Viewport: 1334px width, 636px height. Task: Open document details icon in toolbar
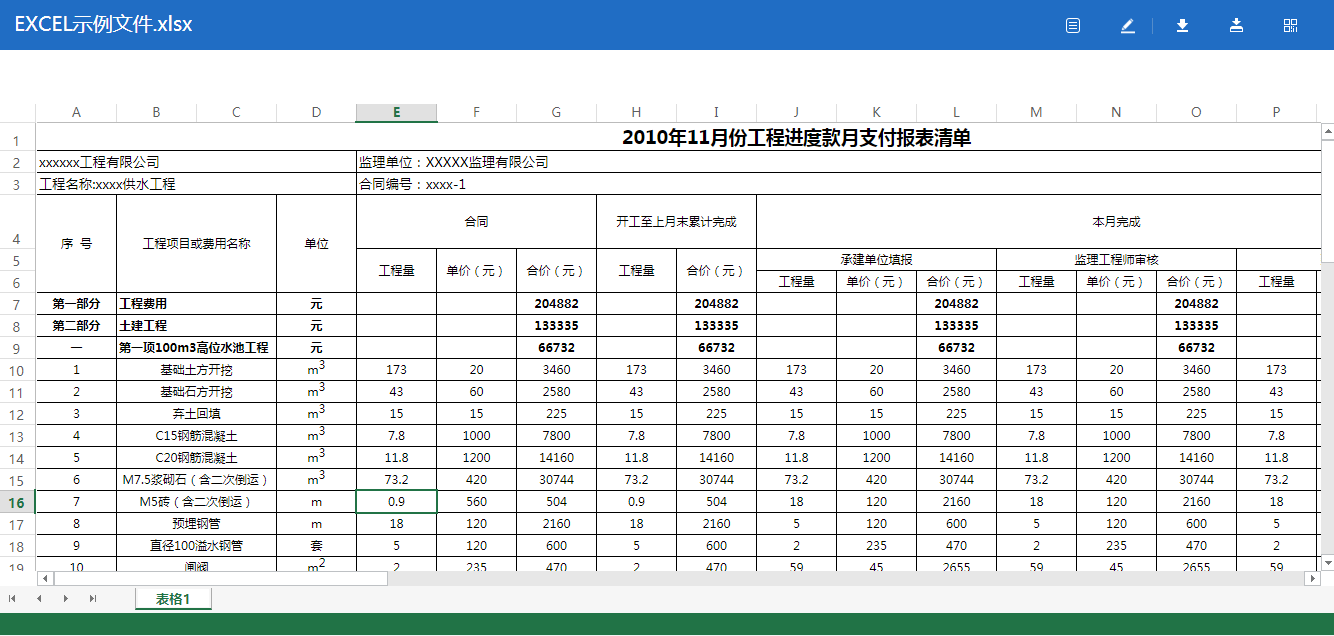pyautogui.click(x=1072, y=25)
